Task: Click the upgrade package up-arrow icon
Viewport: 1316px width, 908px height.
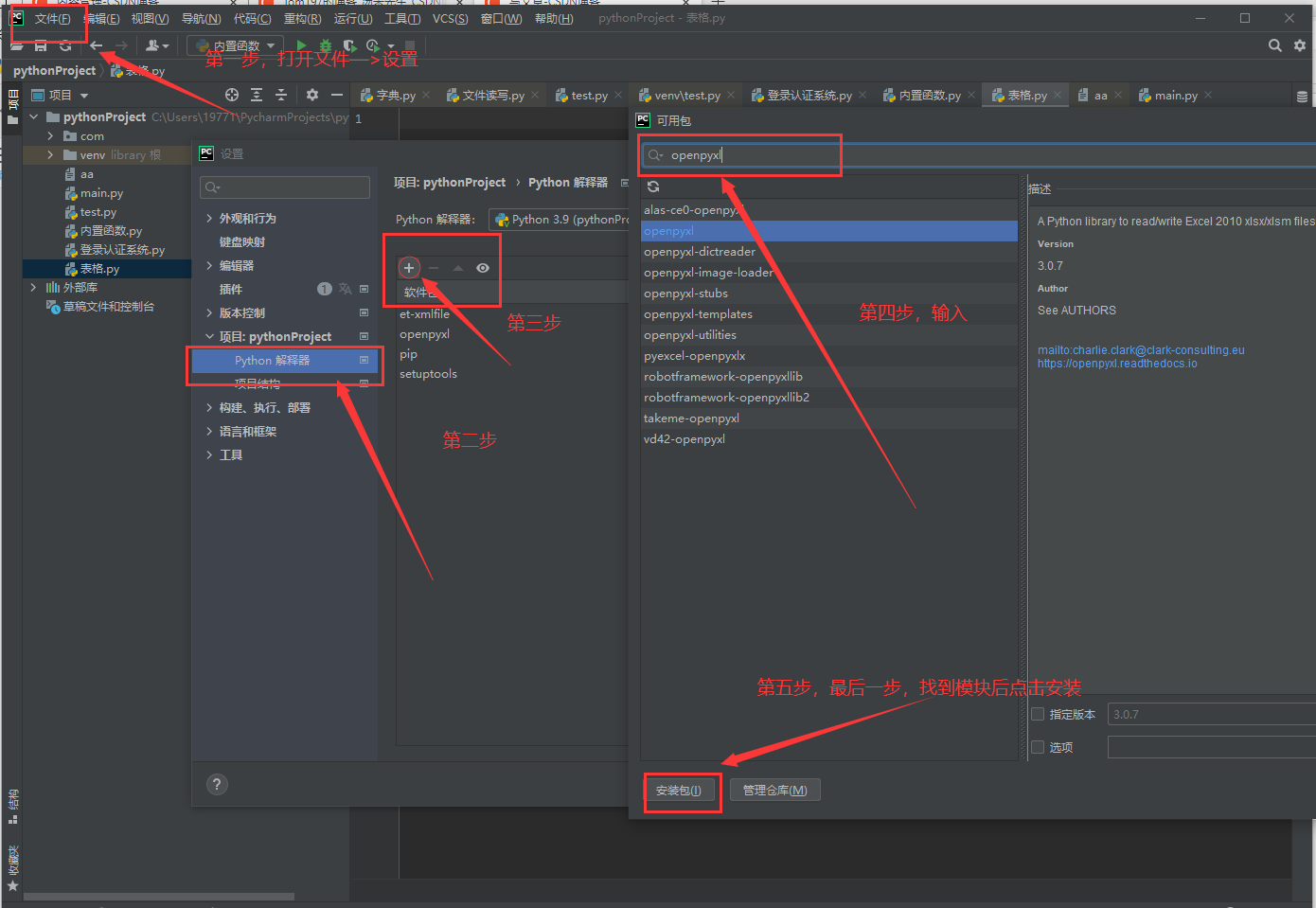Action: tap(458, 268)
